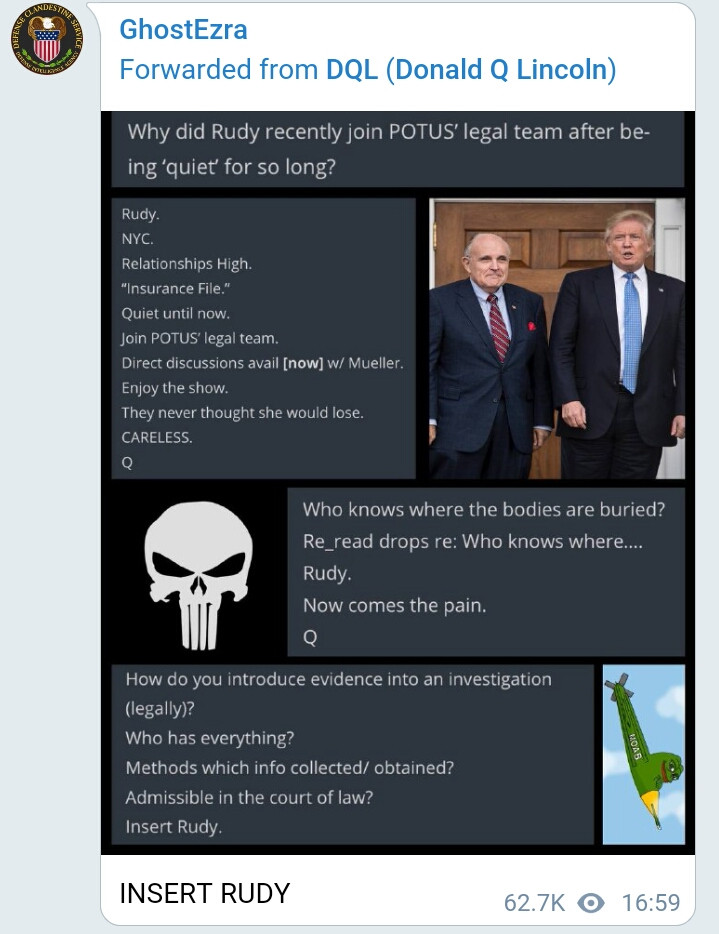The image size is (719, 934).
Task: Click the "Now comes the pain." line
Action: point(394,605)
